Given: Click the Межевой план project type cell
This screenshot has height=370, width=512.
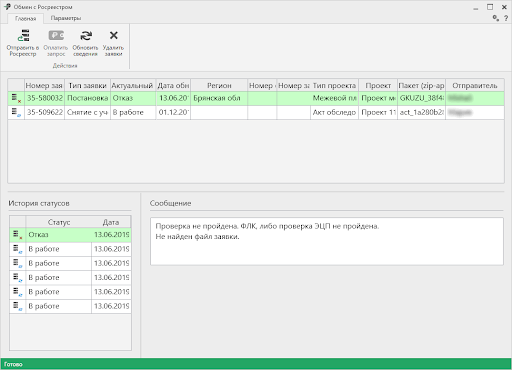Looking at the screenshot, I should pos(334,98).
